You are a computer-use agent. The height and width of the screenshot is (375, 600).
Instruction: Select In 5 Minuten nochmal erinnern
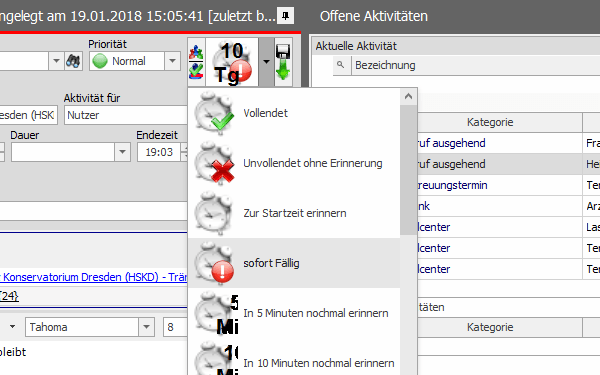pos(294,313)
